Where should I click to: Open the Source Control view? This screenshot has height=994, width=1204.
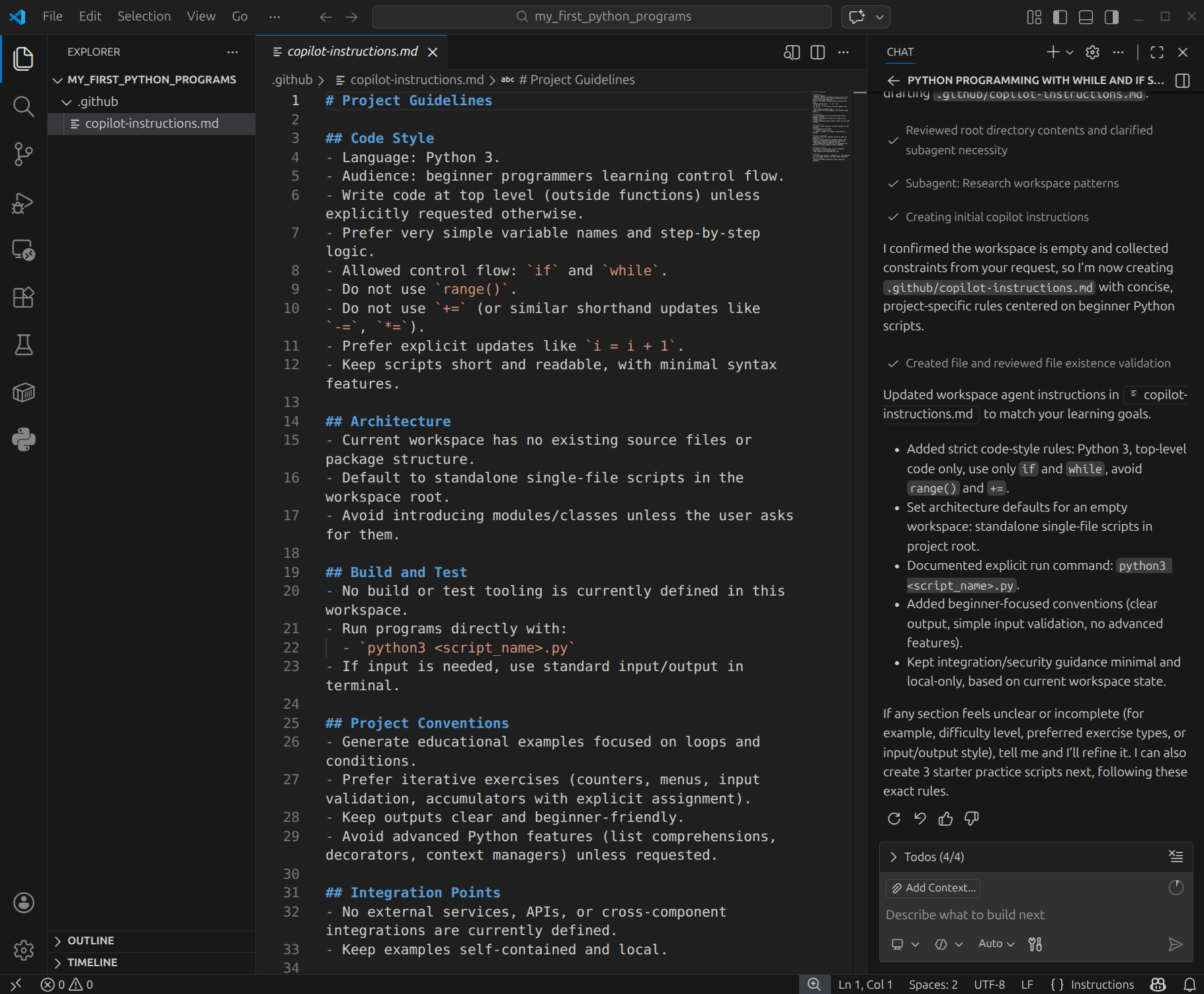(23, 154)
